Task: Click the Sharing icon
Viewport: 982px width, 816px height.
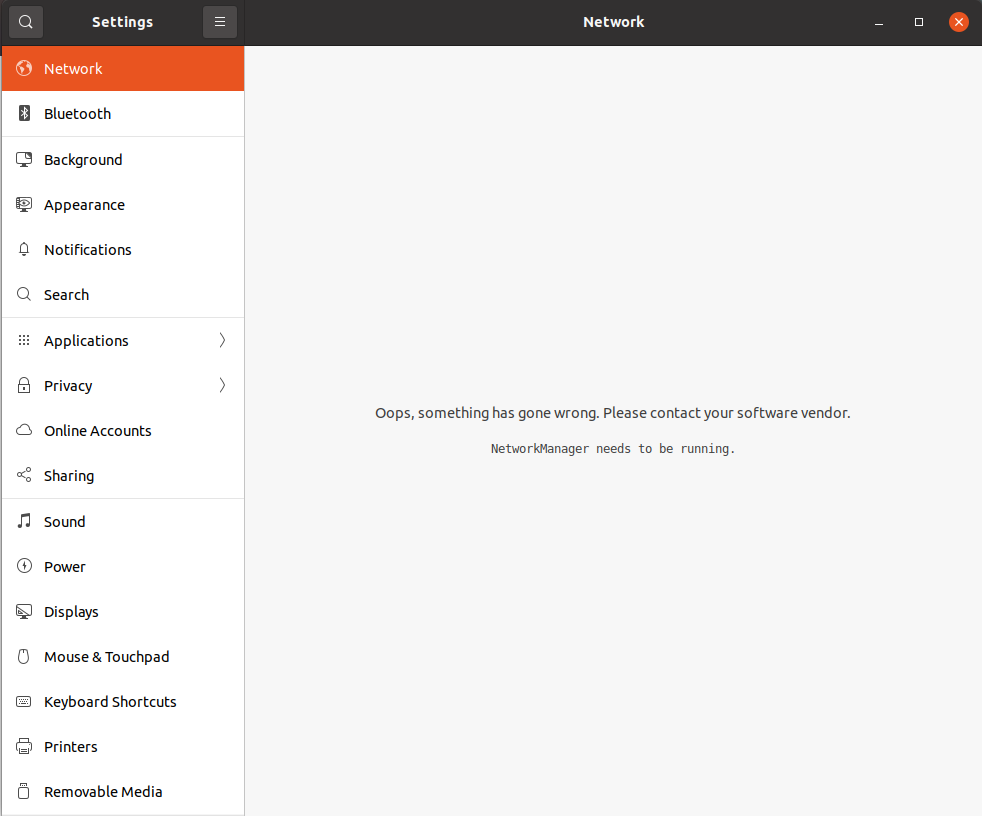Action: pyautogui.click(x=24, y=475)
